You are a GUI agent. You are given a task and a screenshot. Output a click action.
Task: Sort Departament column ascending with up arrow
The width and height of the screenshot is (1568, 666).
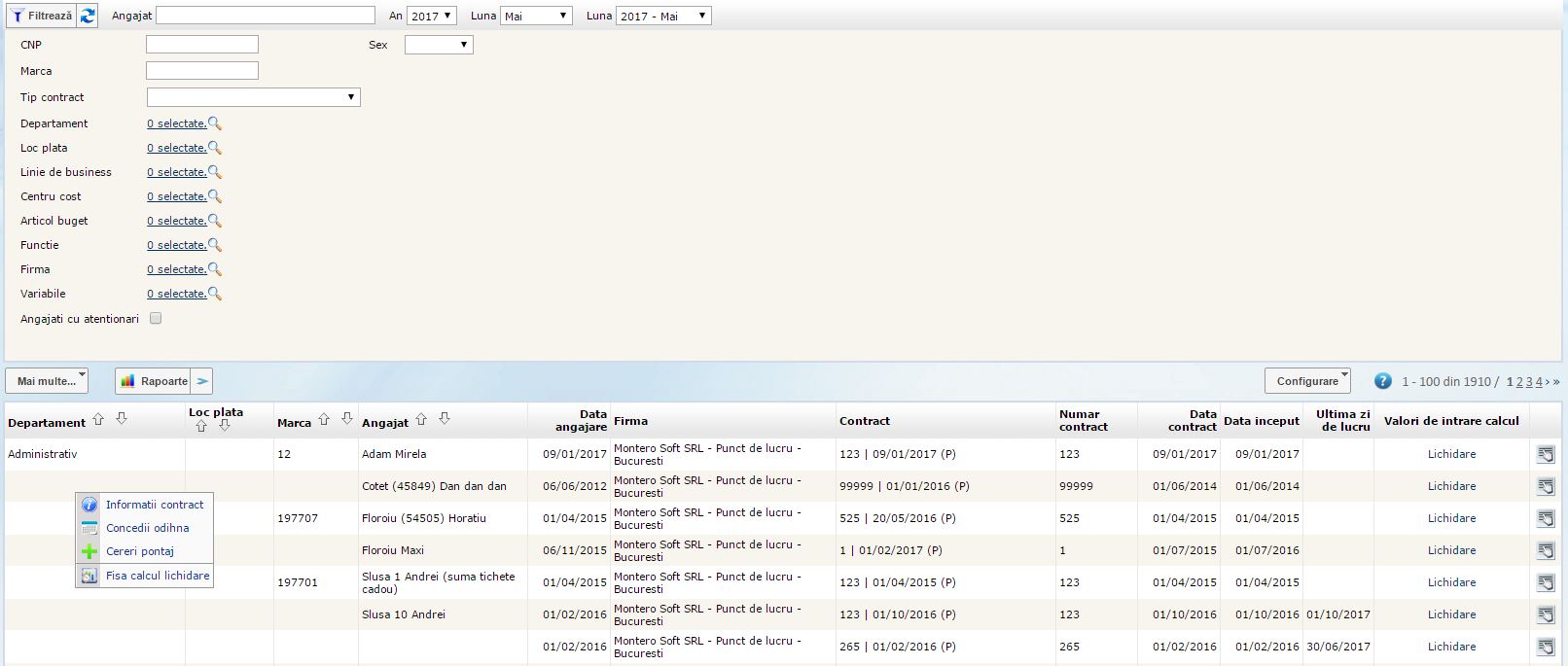pos(98,420)
